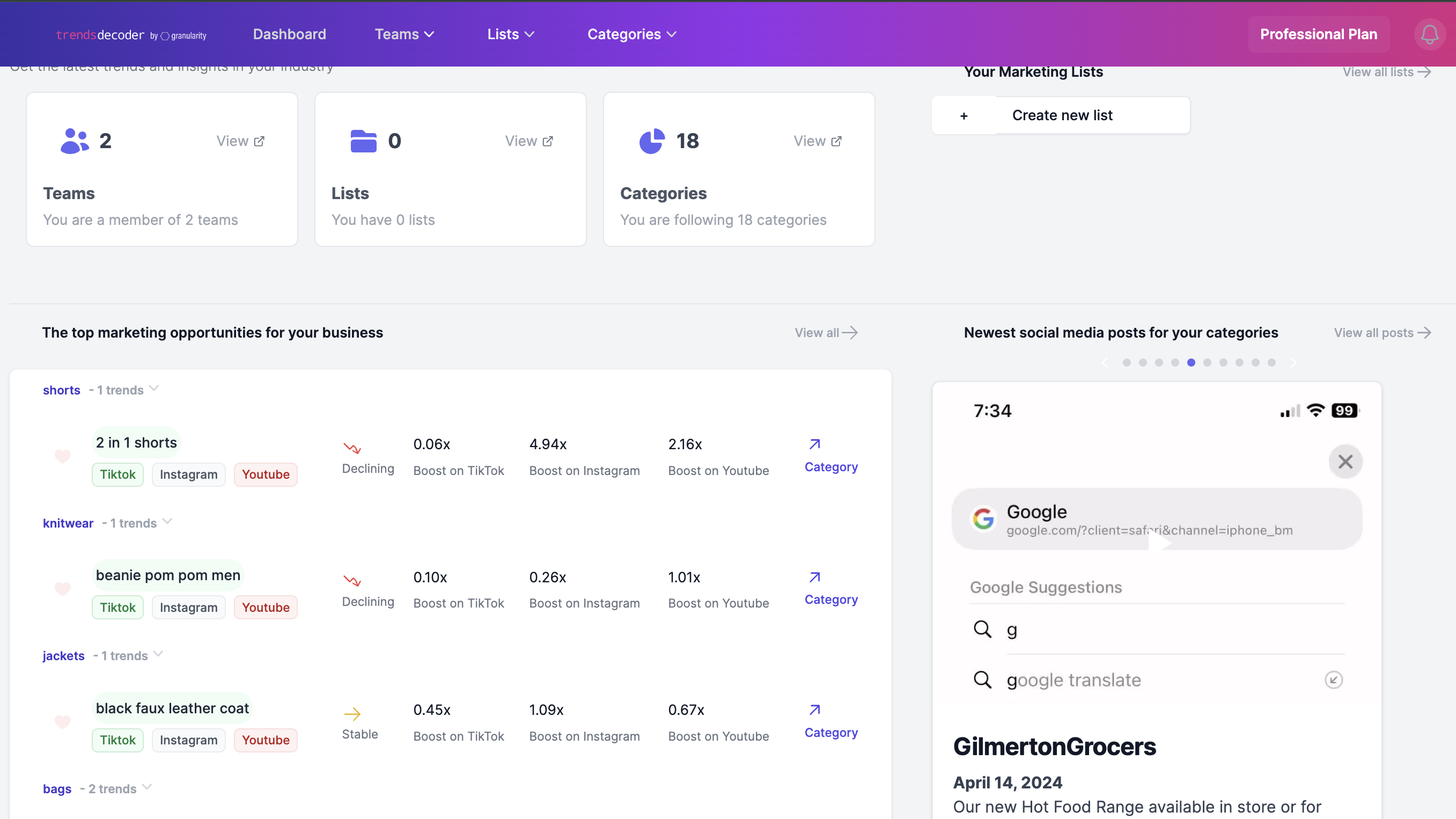Click View all posts link

click(1382, 333)
